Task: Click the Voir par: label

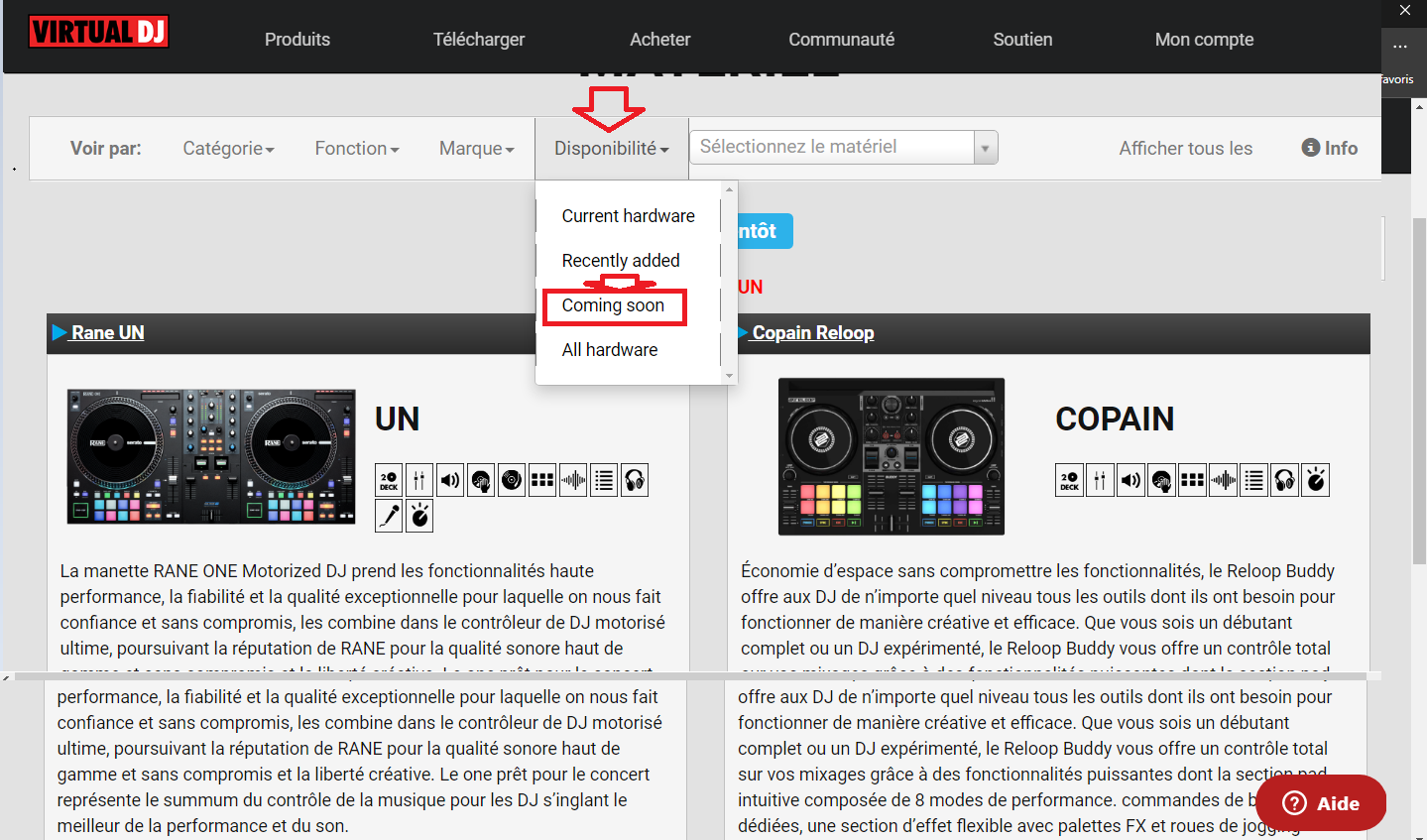Action: (x=105, y=148)
